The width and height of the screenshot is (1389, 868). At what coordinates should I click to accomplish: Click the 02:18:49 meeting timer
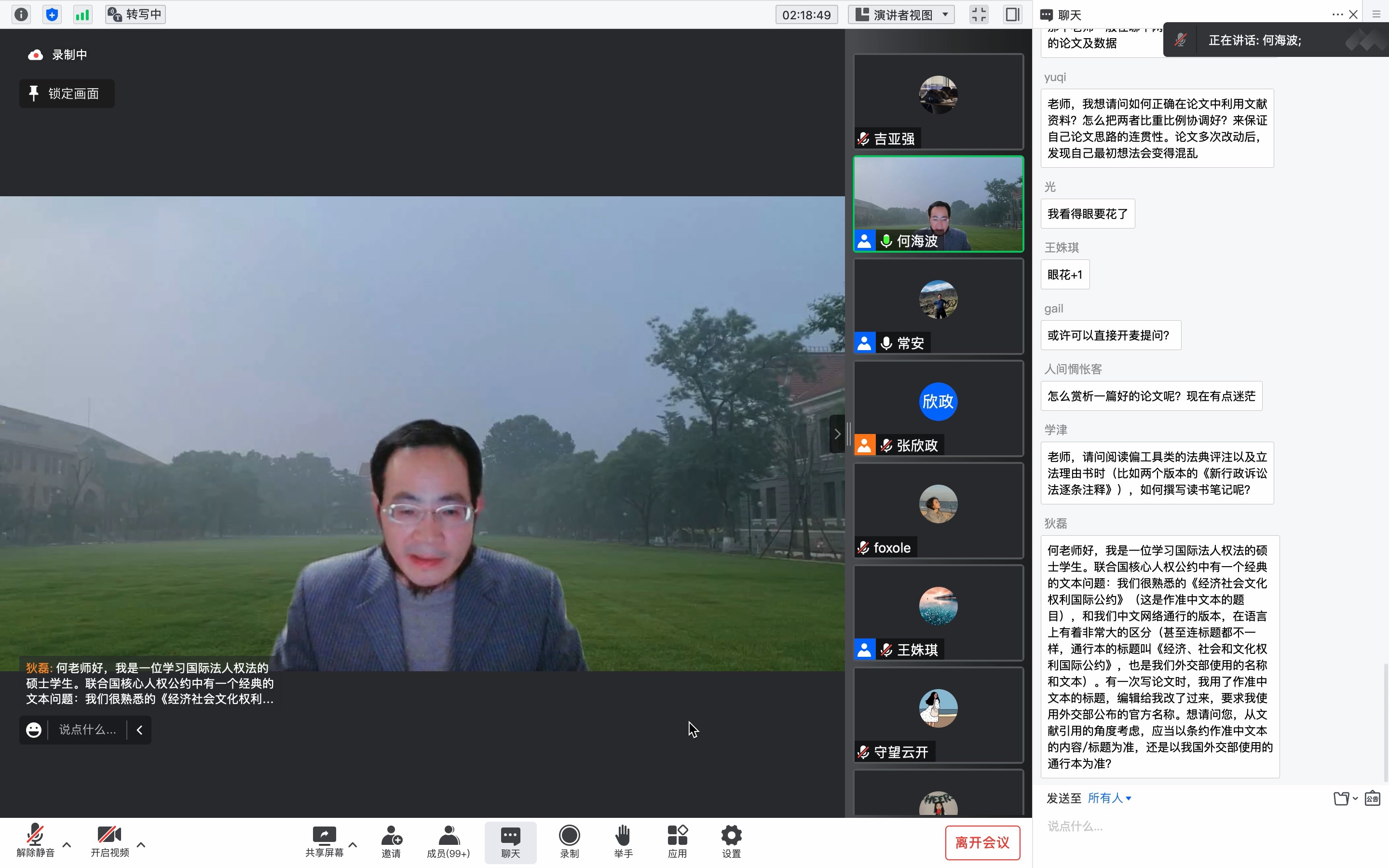(806, 14)
